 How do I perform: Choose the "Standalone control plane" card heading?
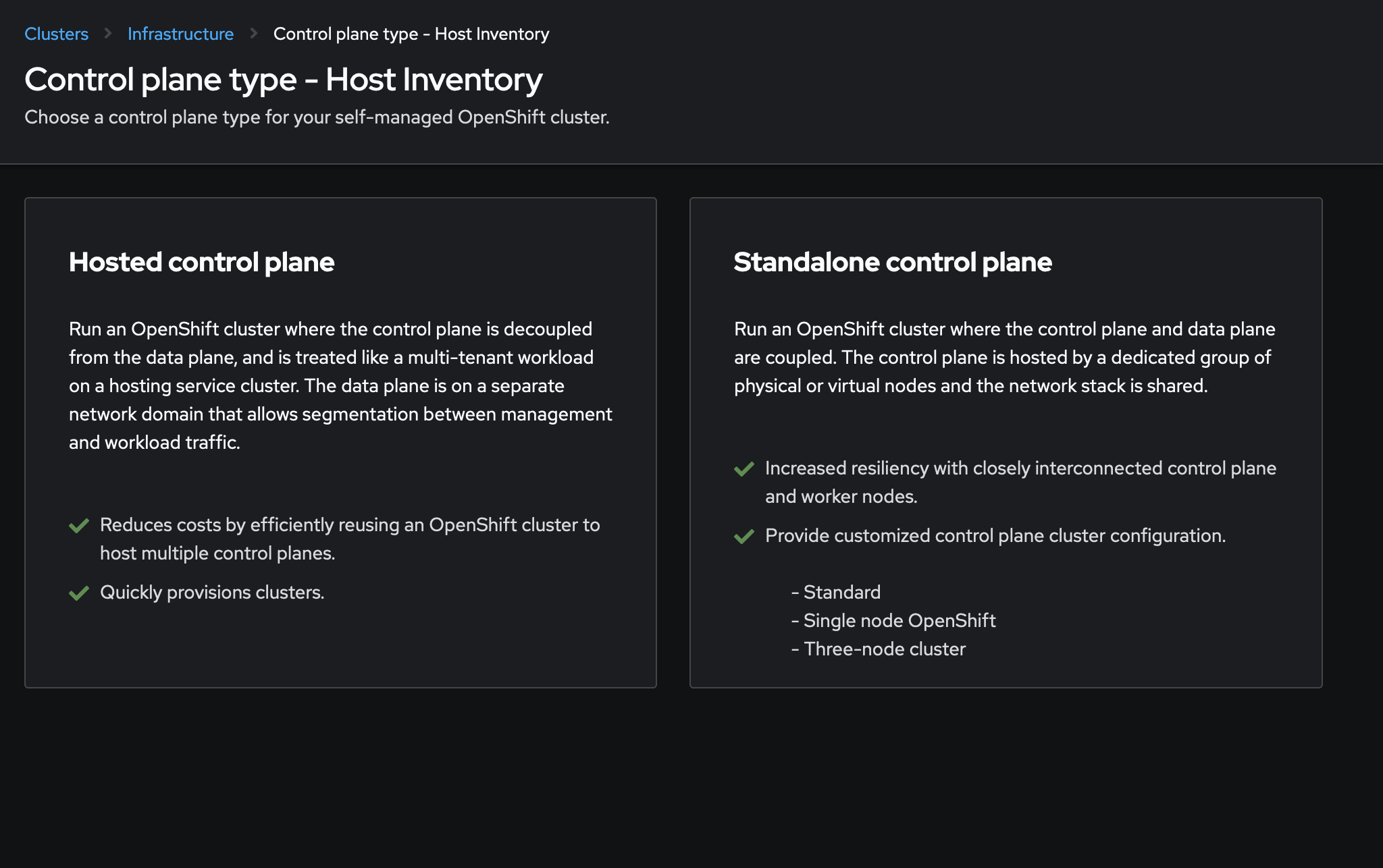pos(892,262)
